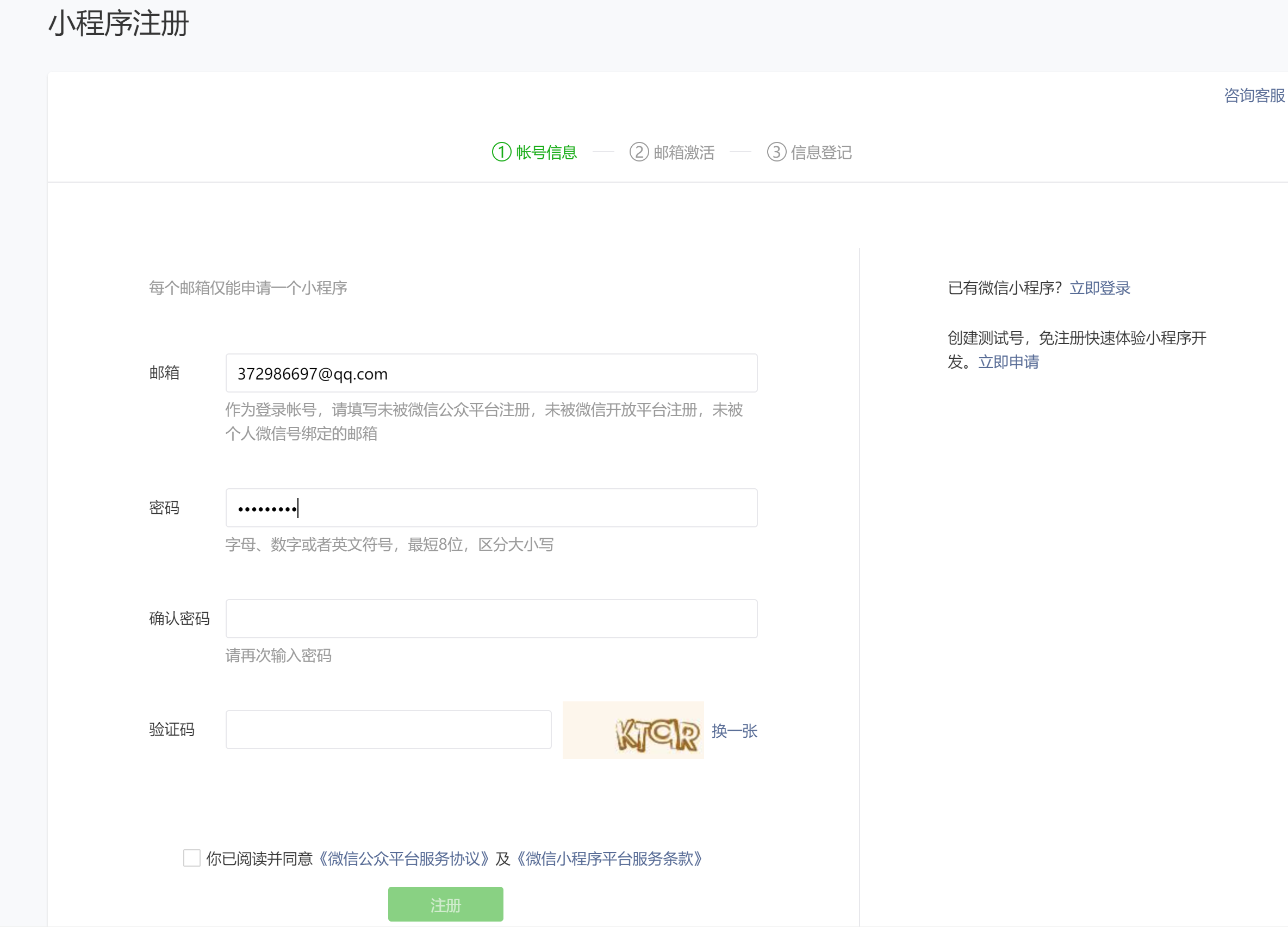This screenshot has width=1288, height=927.
Task: Select step 2 邮箱激活
Action: (x=672, y=152)
